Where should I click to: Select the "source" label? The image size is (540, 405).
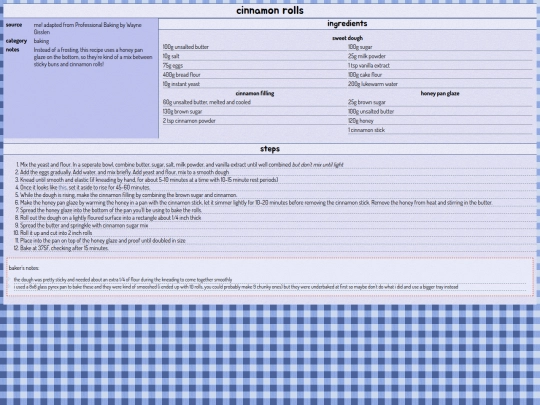14,25
